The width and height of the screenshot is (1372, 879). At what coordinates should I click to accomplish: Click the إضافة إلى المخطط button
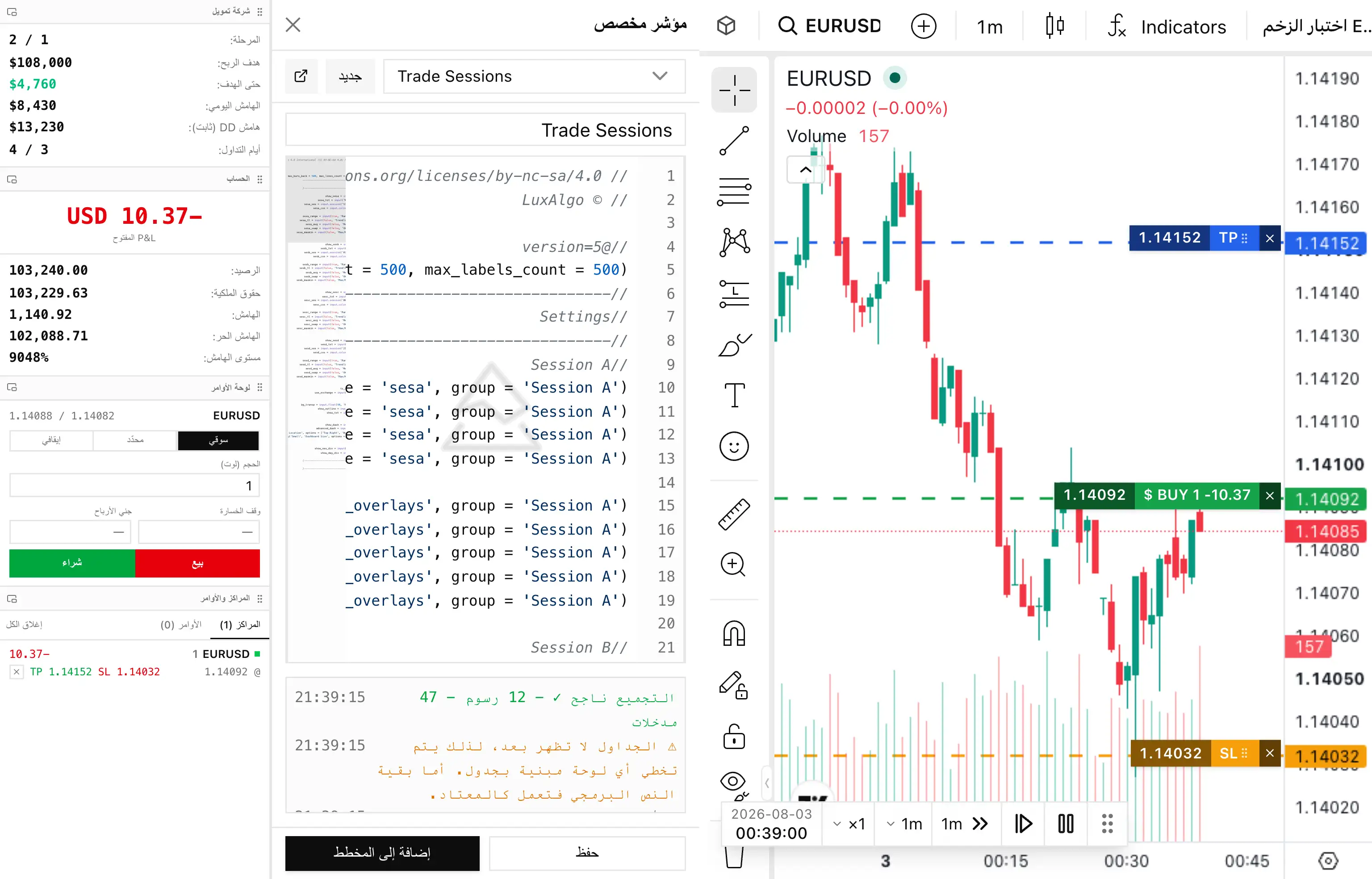tap(382, 853)
